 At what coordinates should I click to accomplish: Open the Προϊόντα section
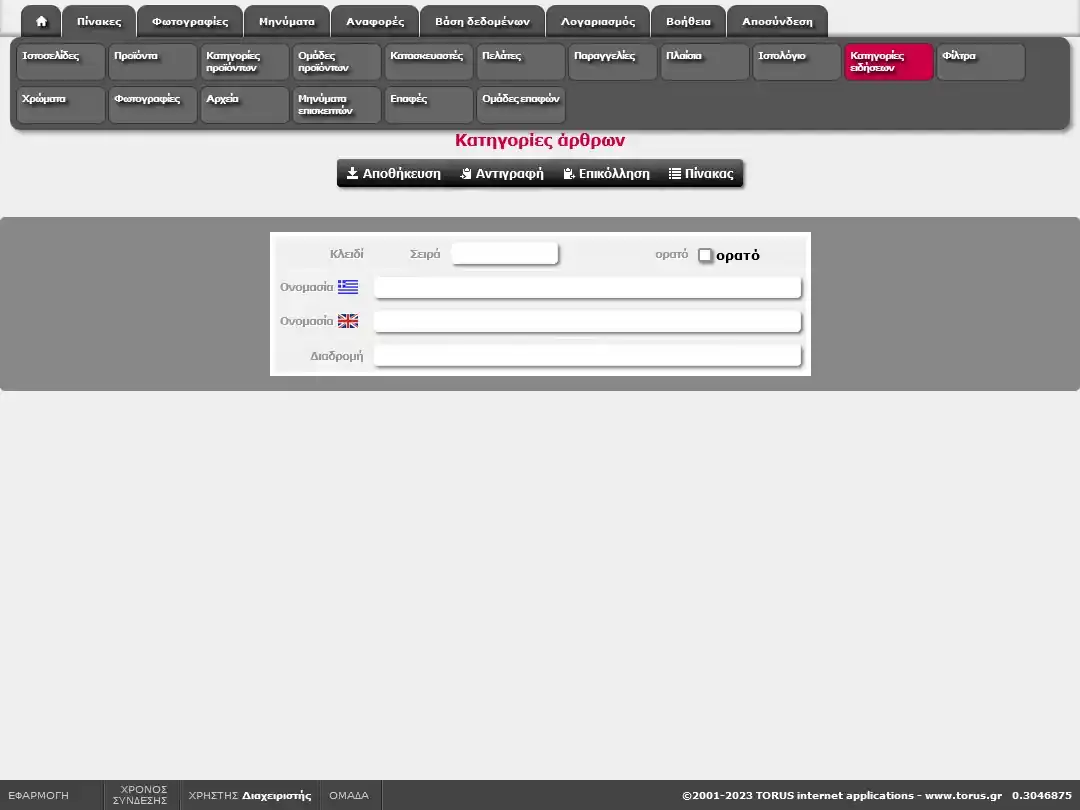click(152, 62)
